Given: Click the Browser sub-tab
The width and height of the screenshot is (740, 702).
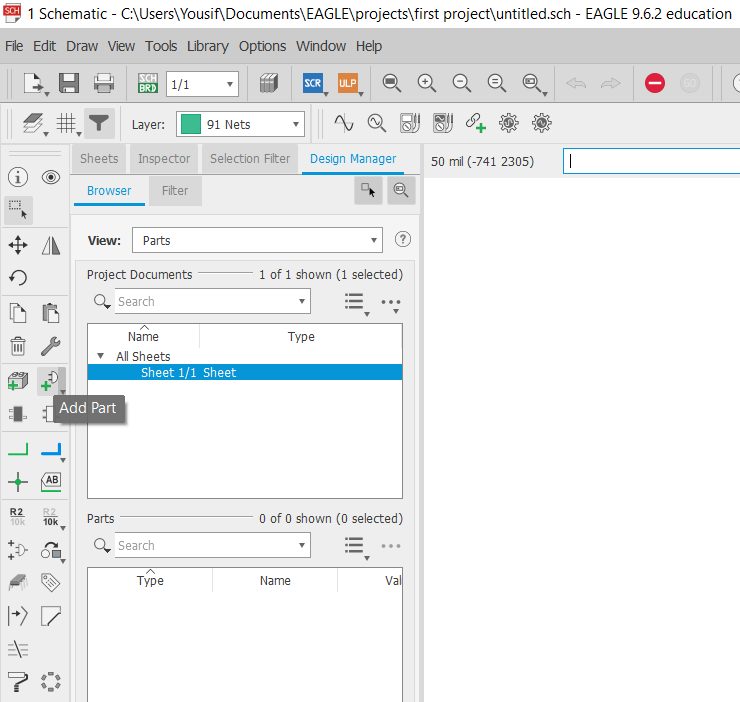Looking at the screenshot, I should point(109,191).
